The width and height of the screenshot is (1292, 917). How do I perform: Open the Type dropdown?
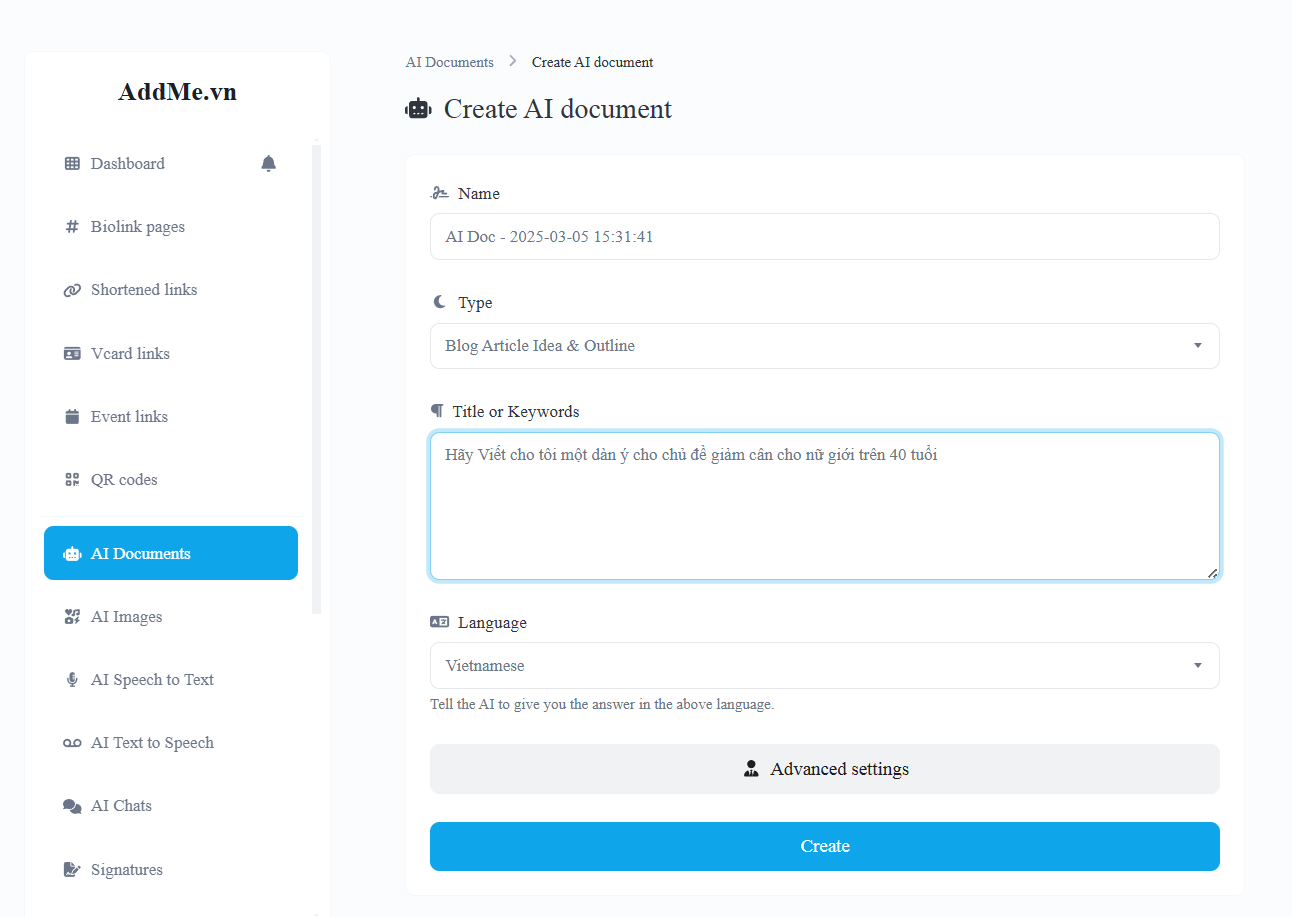(825, 346)
